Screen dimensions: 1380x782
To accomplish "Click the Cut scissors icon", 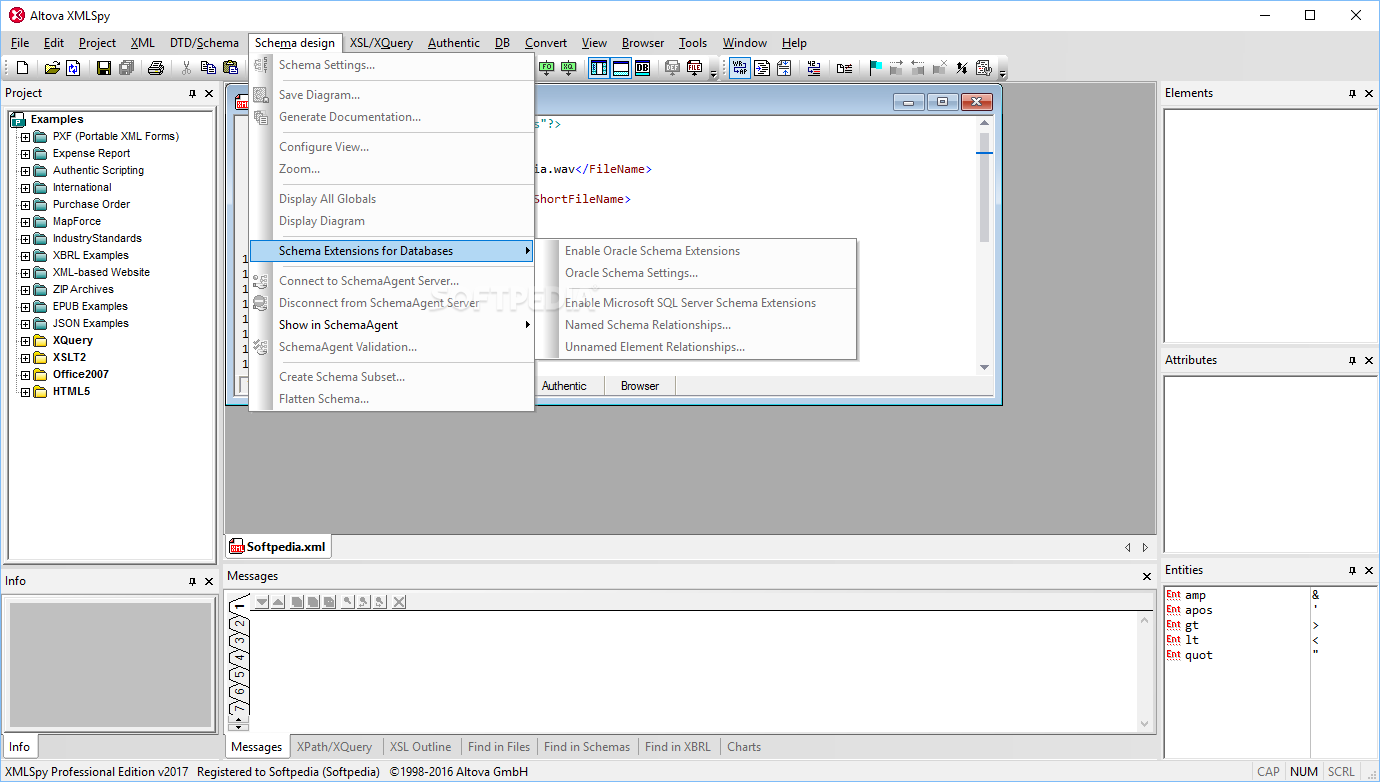I will tap(186, 68).
